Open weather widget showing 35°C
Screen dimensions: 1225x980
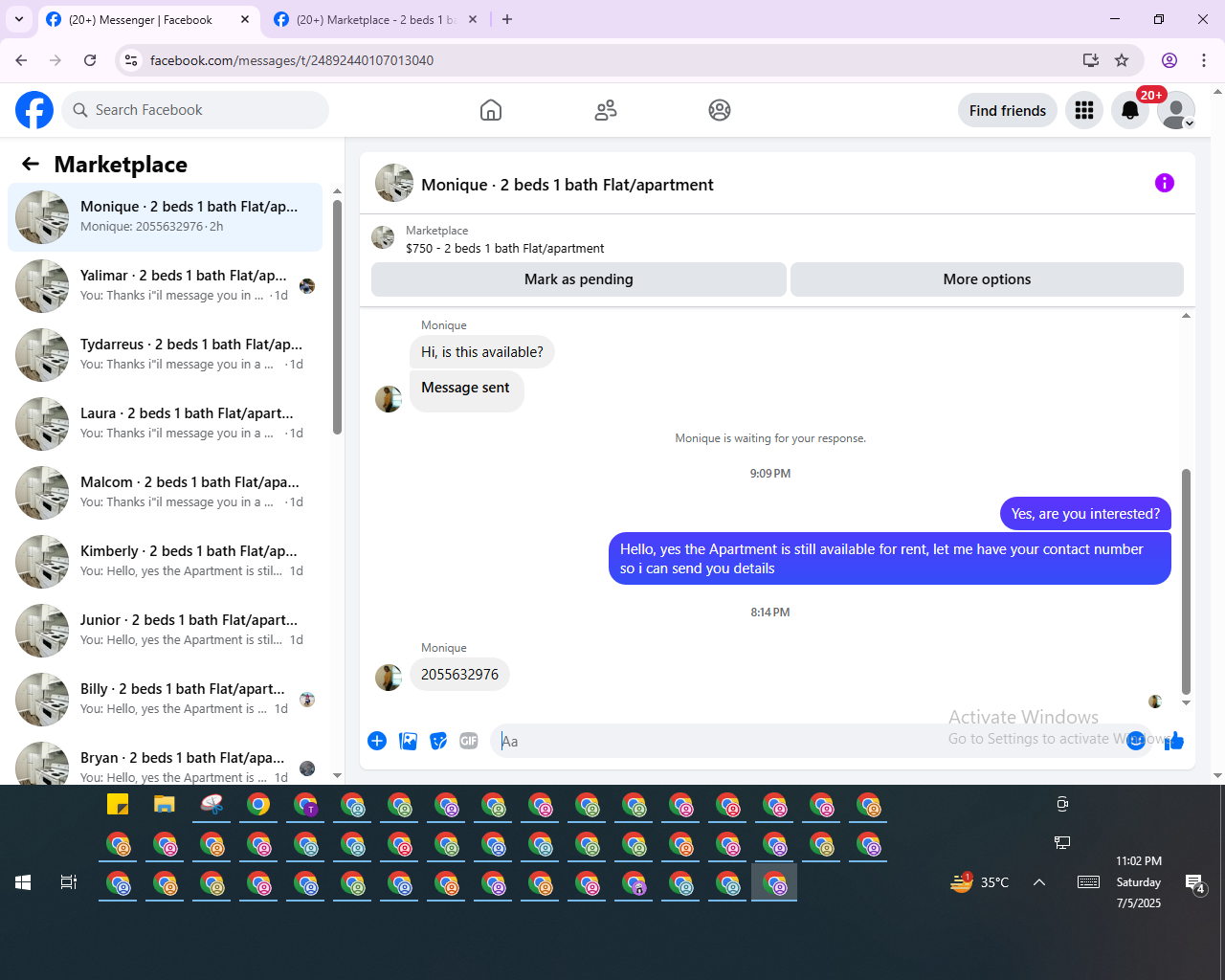click(980, 882)
